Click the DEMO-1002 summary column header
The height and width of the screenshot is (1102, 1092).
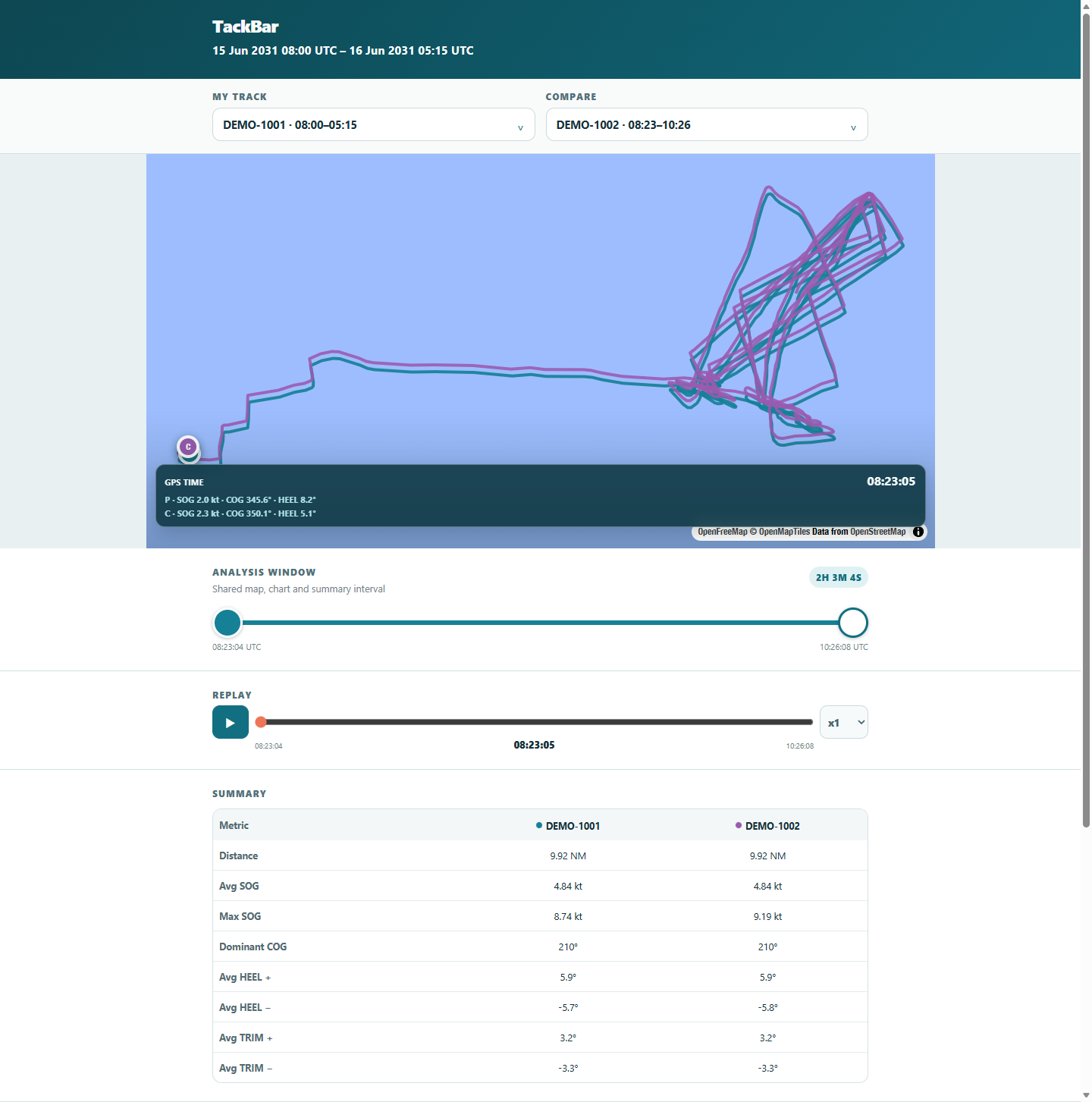(767, 826)
